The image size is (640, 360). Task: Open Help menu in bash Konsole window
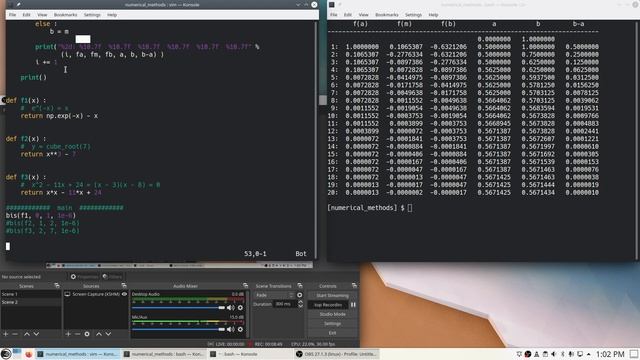click(433, 15)
